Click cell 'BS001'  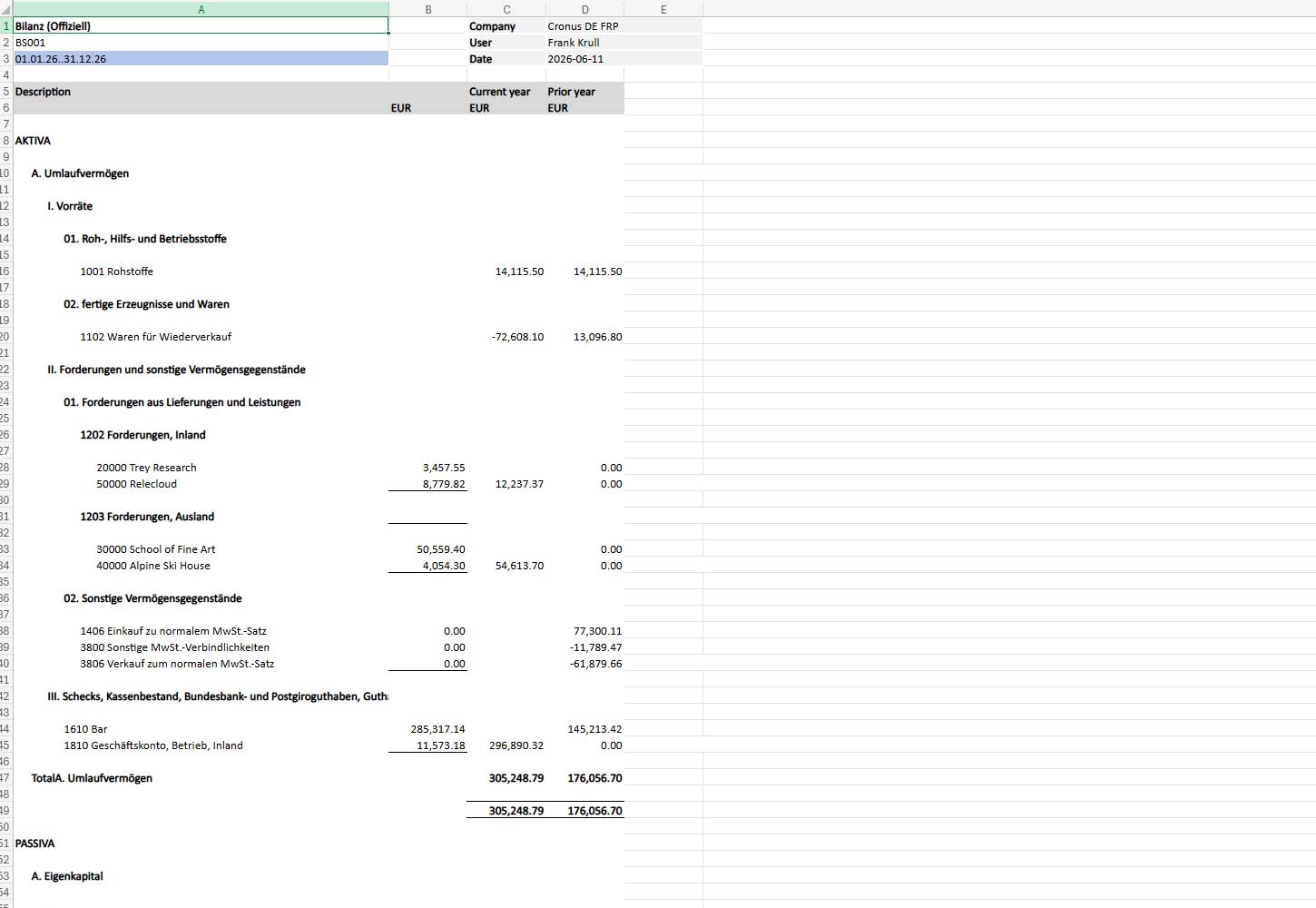[x=201, y=43]
